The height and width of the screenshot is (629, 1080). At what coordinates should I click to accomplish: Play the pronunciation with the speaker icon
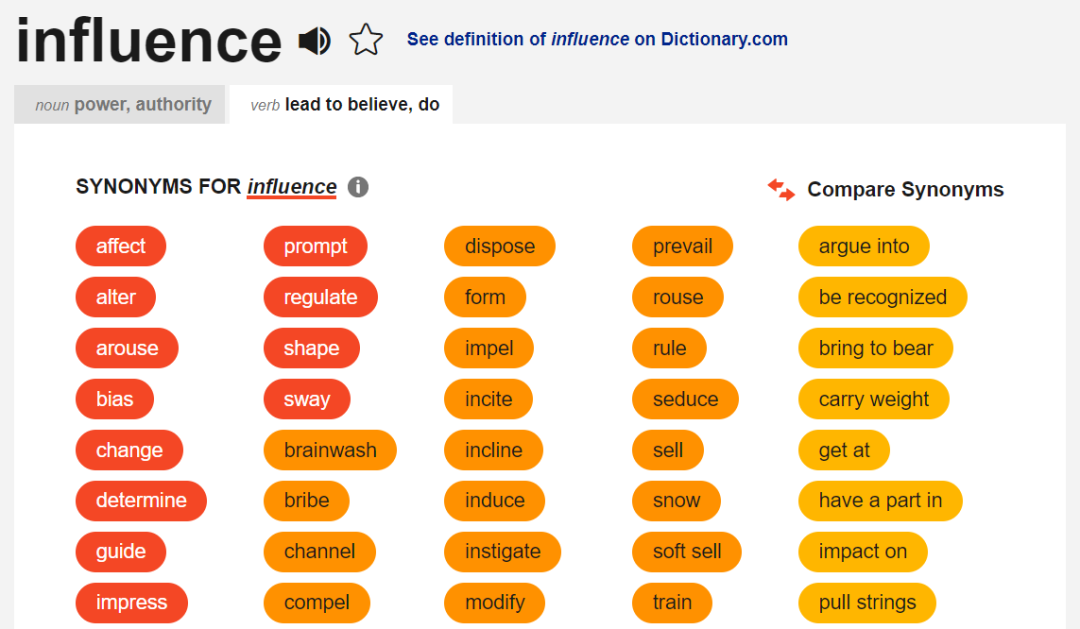point(315,40)
